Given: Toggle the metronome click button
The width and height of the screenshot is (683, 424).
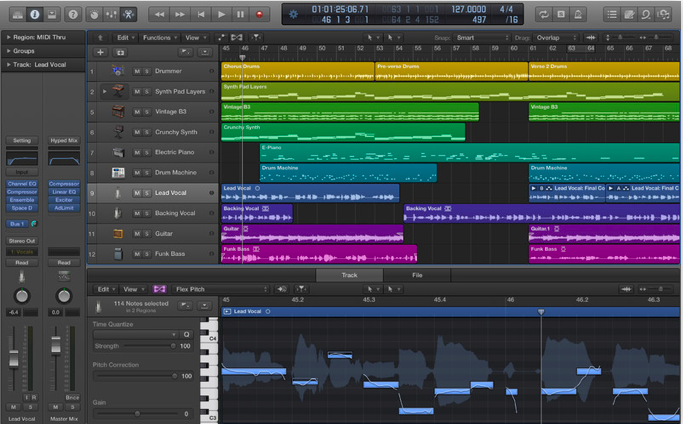Looking at the screenshot, I should (578, 14).
